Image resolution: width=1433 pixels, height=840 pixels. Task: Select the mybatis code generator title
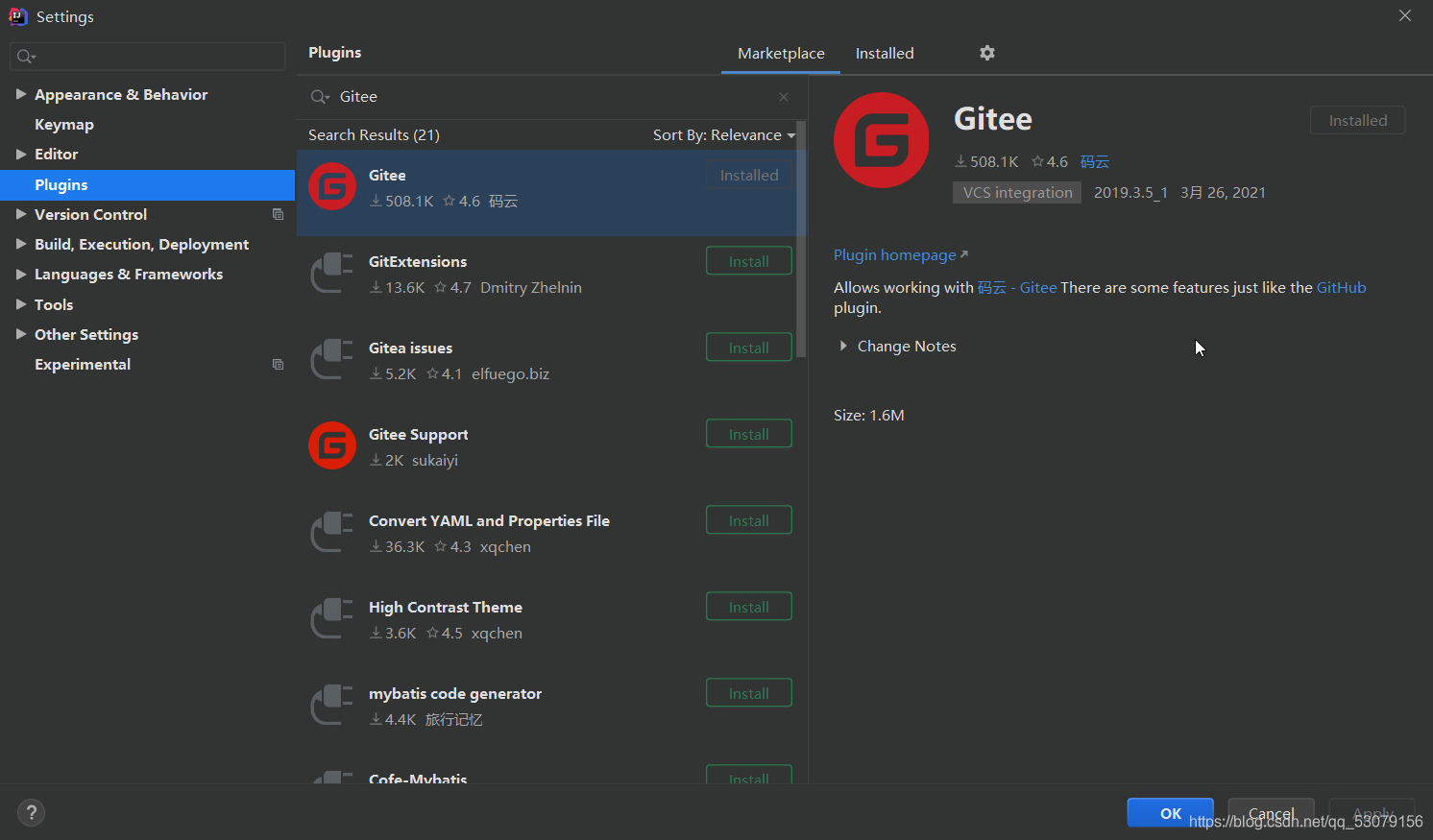[x=455, y=694]
